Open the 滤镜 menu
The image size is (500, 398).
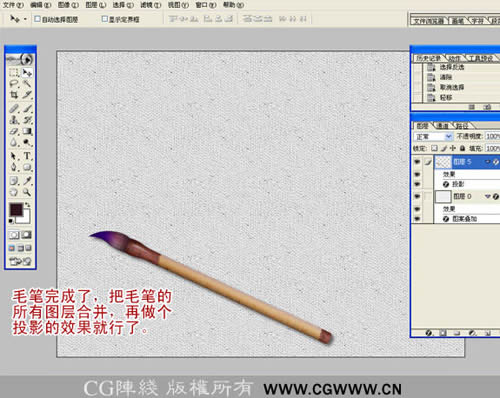151,5
